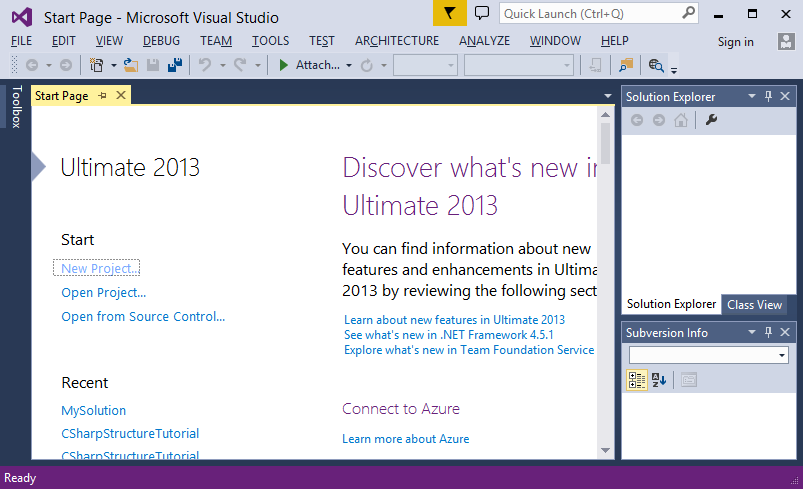Click Subversion Info Alphabetical sort icon
The height and width of the screenshot is (489, 803).
[659, 380]
